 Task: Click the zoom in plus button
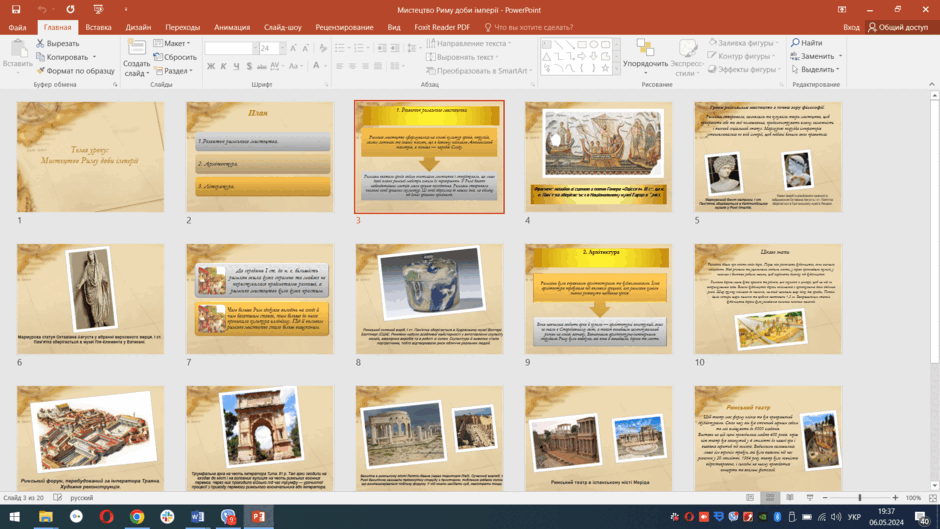point(895,498)
